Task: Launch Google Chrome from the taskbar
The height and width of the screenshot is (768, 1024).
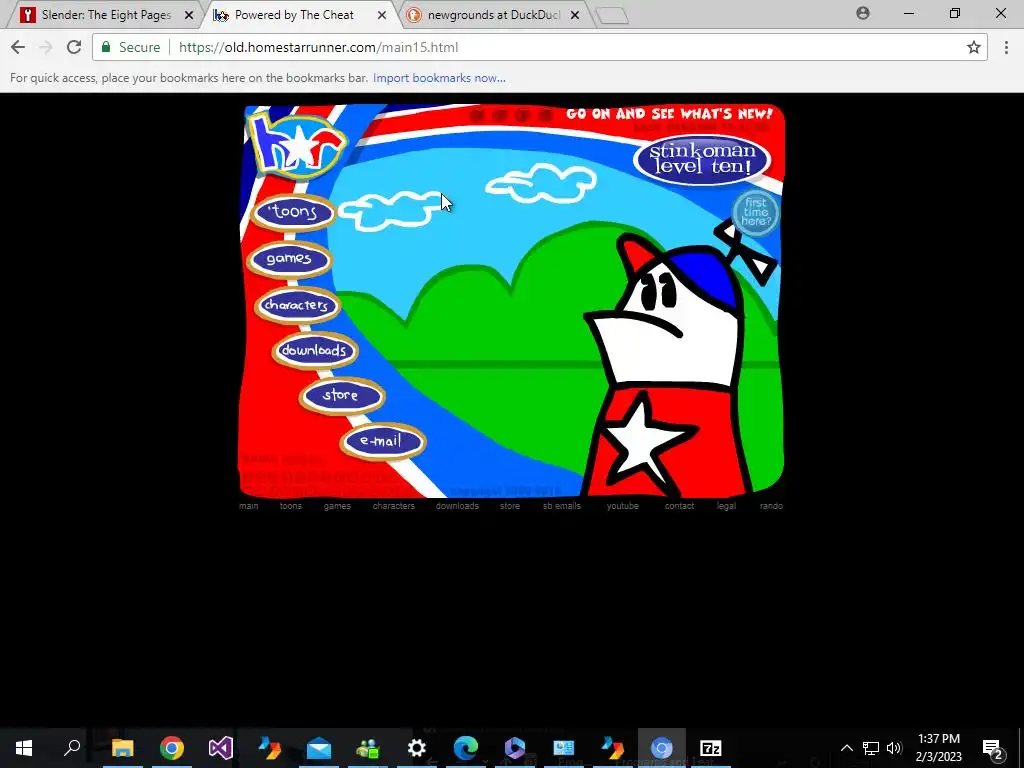Action: 172,748
